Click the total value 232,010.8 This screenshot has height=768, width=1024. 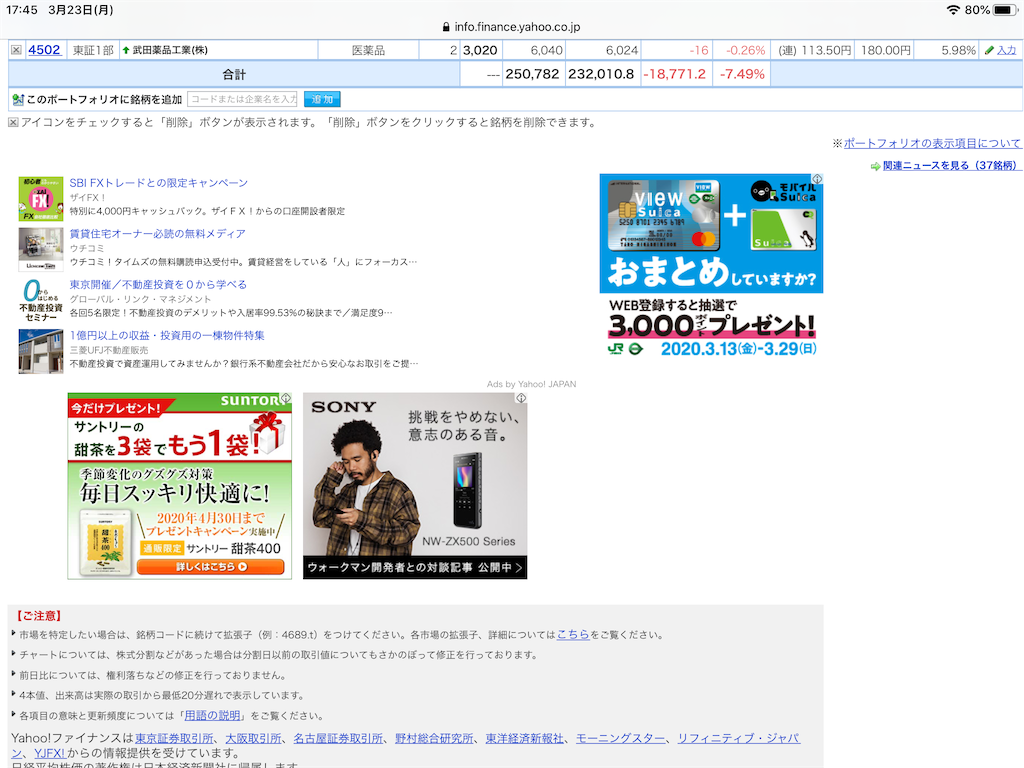[x=601, y=74]
